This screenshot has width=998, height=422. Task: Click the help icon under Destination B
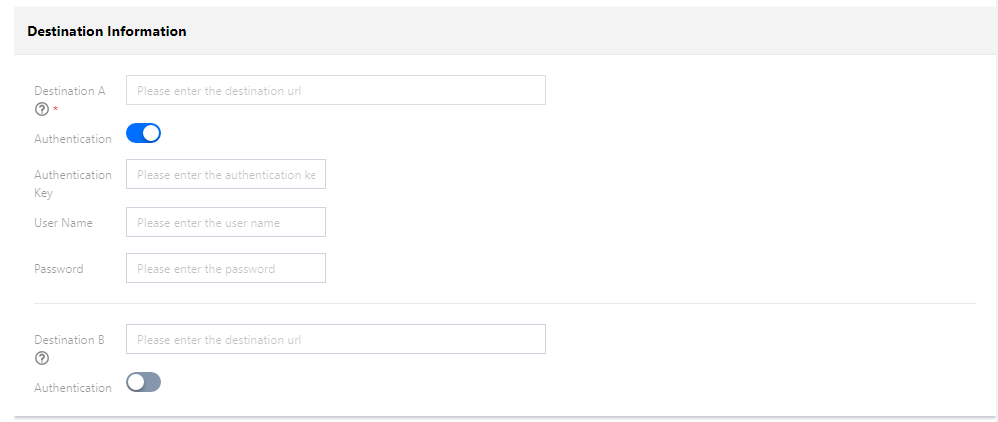(x=41, y=358)
